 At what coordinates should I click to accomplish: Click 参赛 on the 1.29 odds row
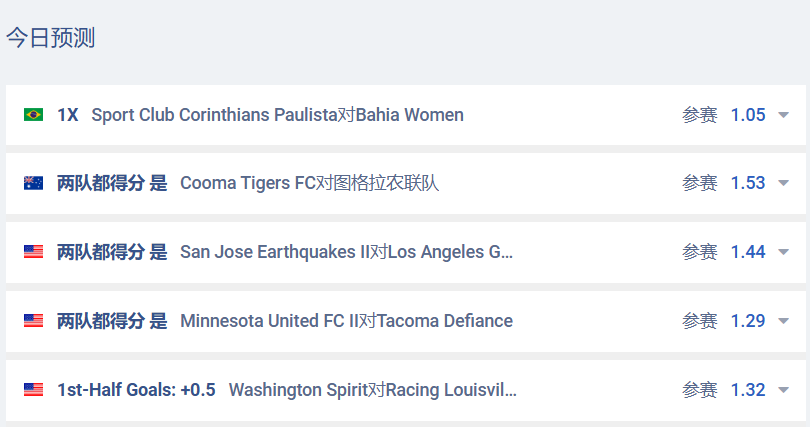700,321
